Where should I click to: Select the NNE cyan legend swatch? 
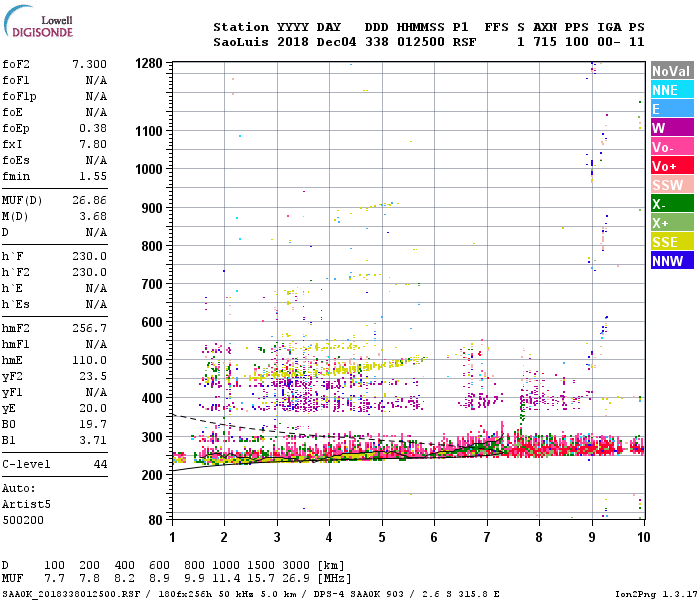pos(672,90)
